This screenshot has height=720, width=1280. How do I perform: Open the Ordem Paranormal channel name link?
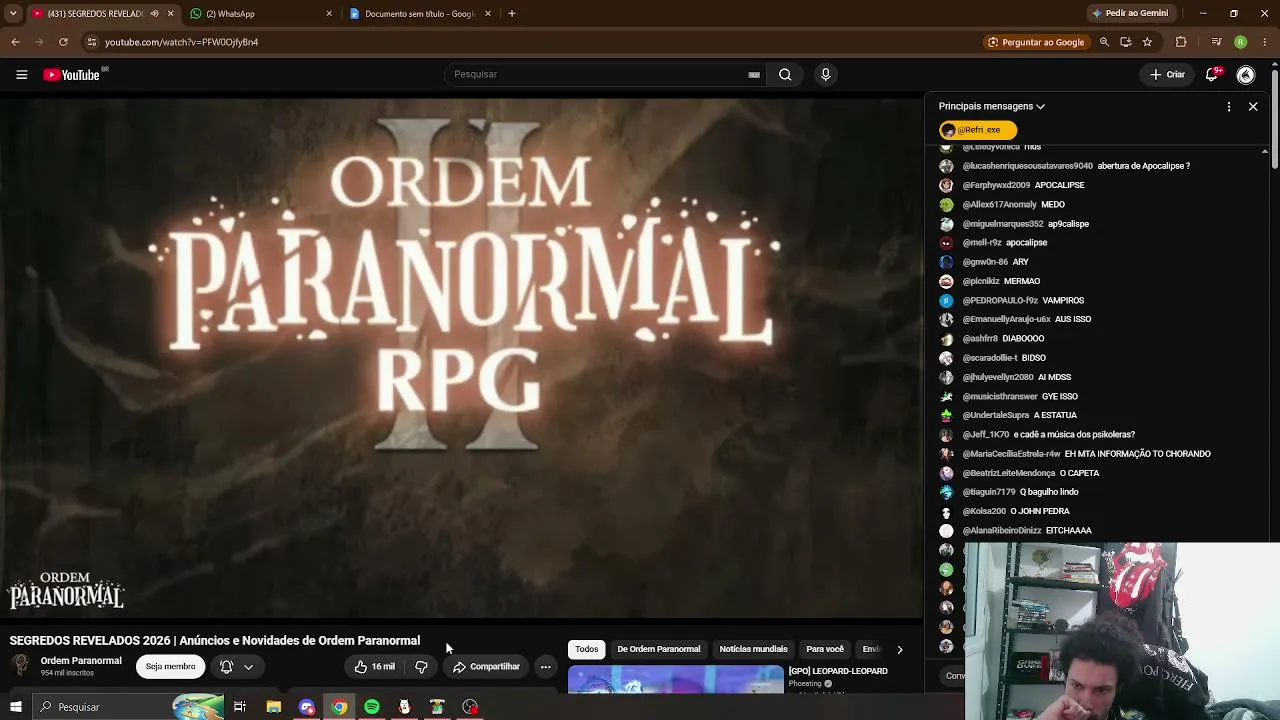[x=81, y=661]
